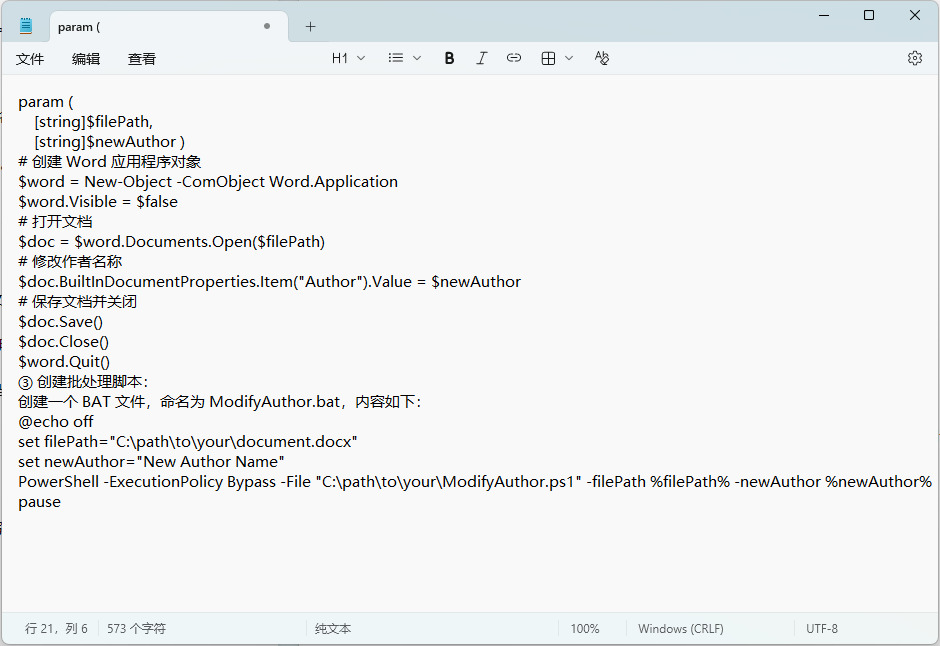Viewport: 940px width, 646px height.
Task: Click the line '[string]$newAuthor )'
Action: click(110, 141)
